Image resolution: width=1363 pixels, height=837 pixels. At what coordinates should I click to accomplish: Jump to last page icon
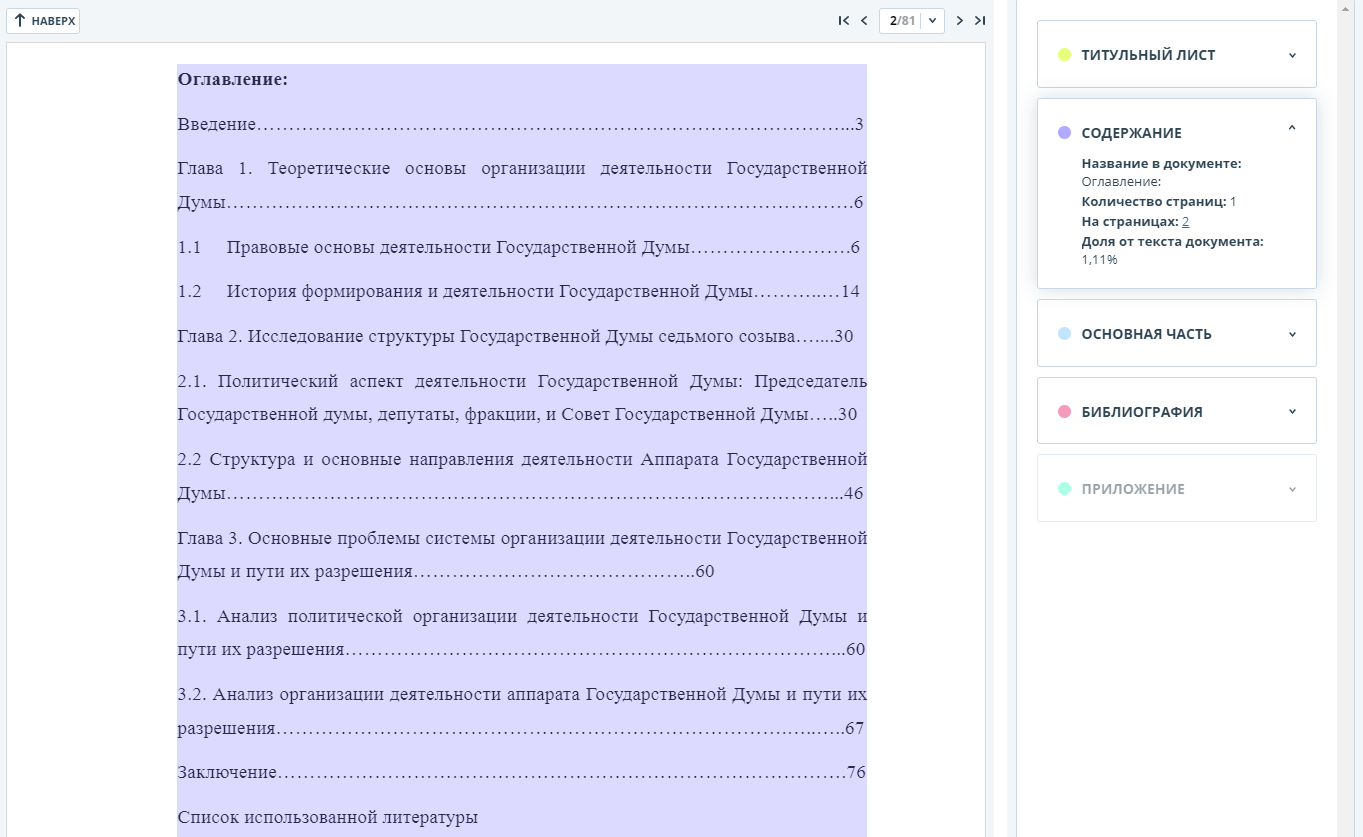980,20
